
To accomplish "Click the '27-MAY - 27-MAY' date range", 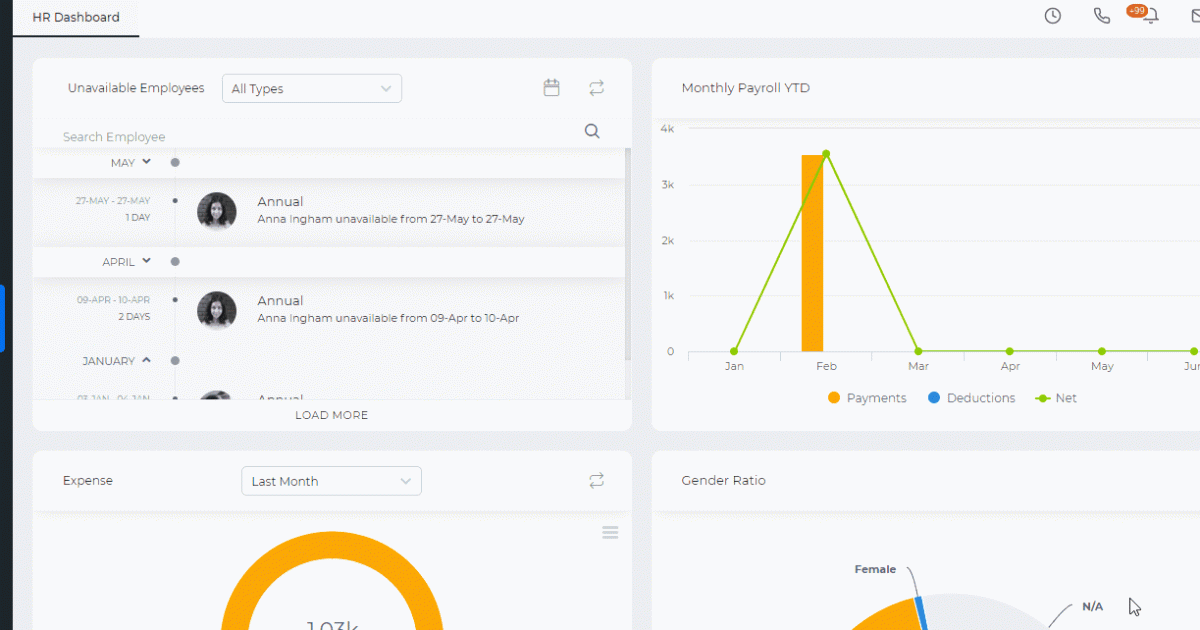I will tap(113, 201).
